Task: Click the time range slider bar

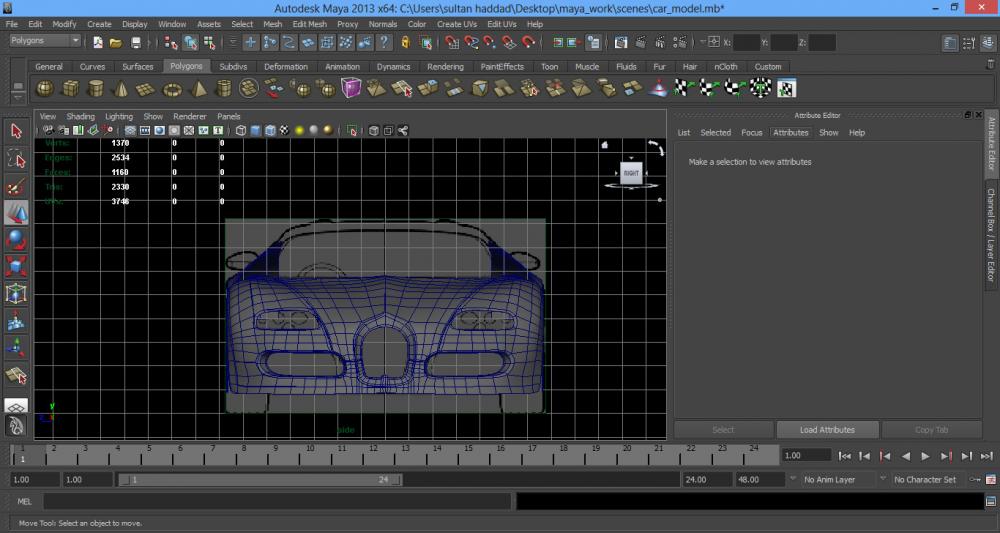Action: click(260, 480)
